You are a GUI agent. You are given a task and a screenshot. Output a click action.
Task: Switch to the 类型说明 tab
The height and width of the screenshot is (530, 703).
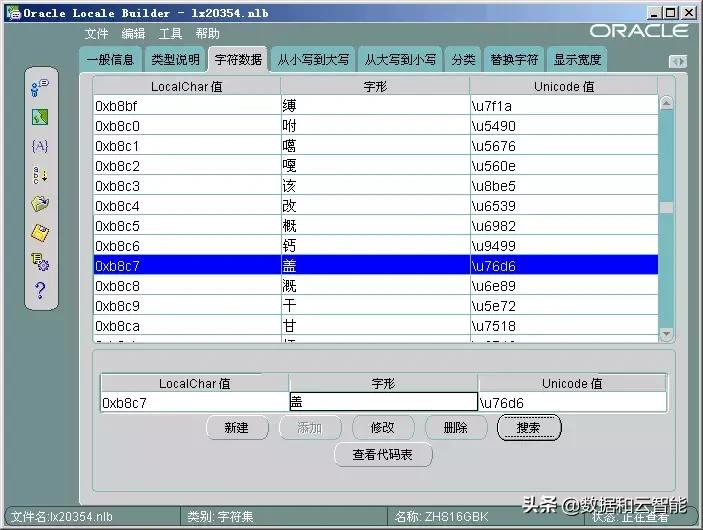click(x=175, y=59)
